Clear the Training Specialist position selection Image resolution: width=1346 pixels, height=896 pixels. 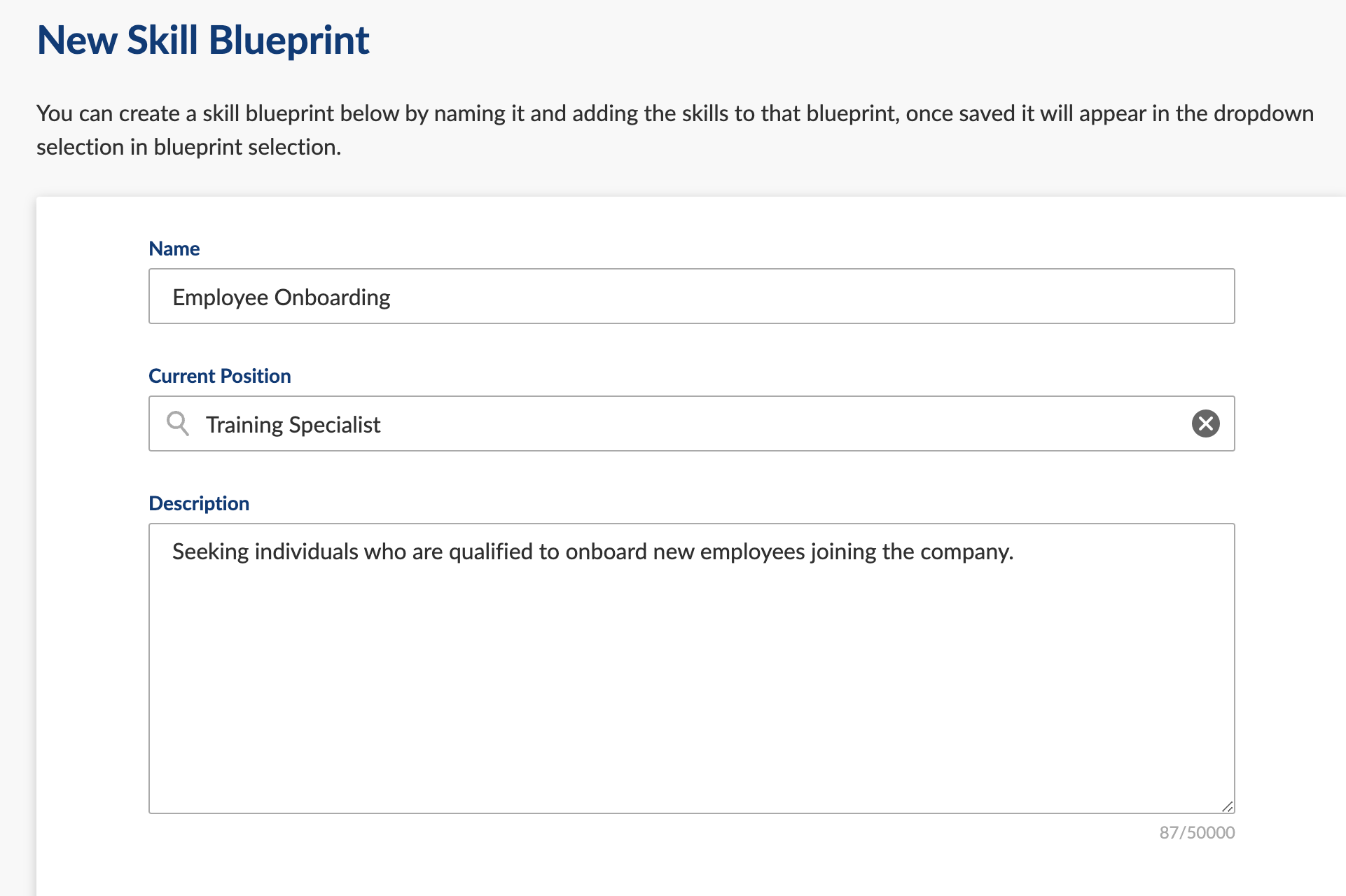(1205, 423)
